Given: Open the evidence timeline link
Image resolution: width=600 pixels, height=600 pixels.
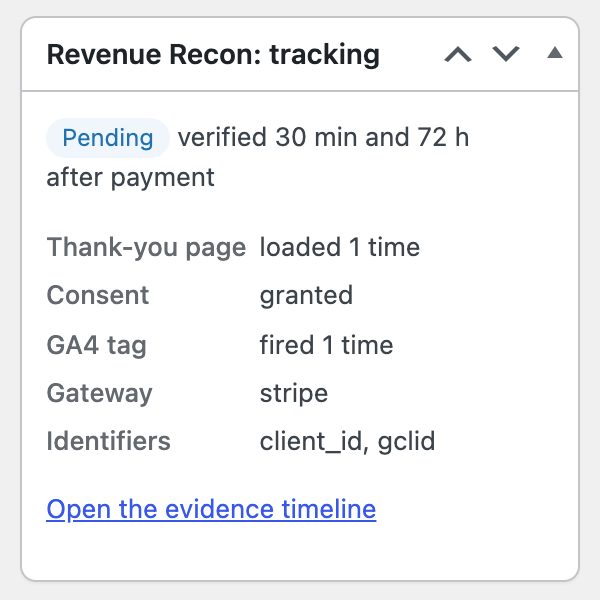Looking at the screenshot, I should tap(211, 509).
